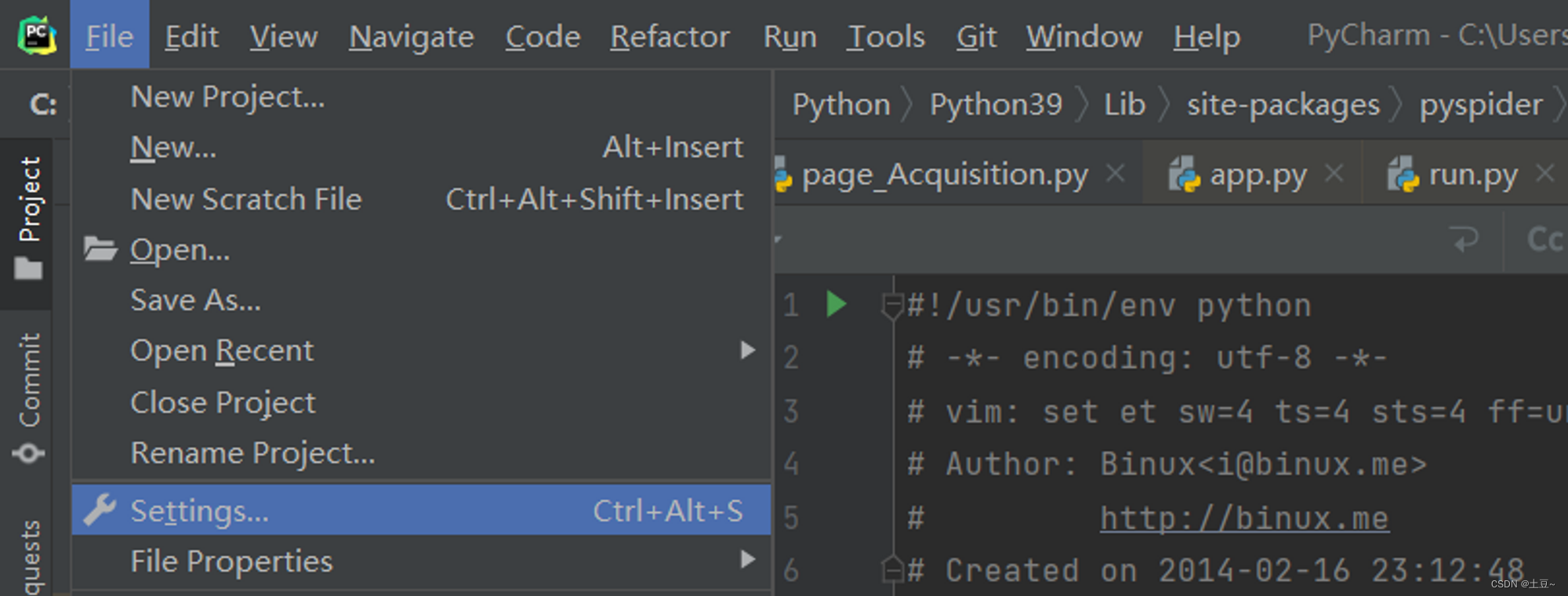Toggle the Cc match case button
Viewport: 1568px width, 596px height.
pos(1544,239)
